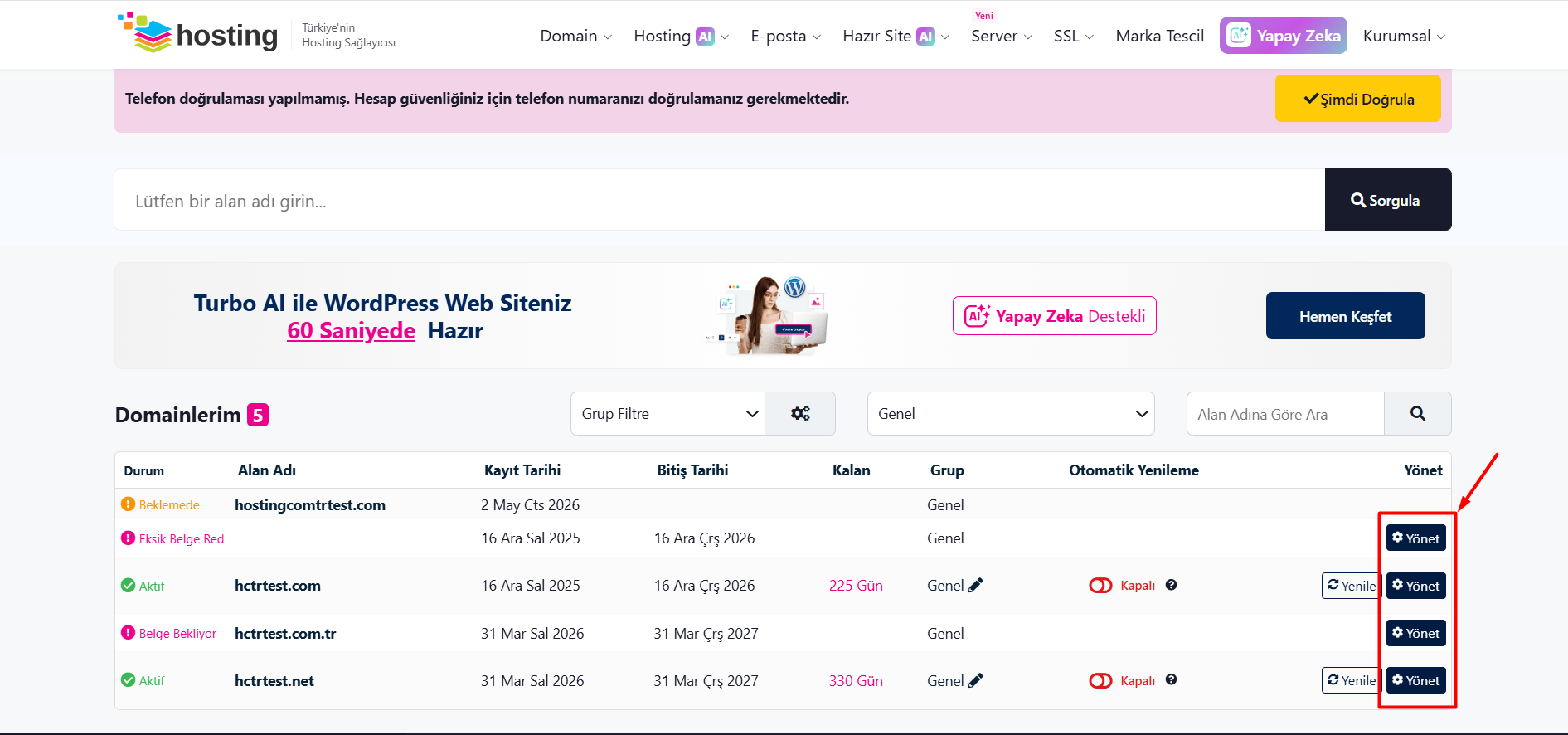Click the Eksik Belge Red status text
This screenshot has width=1568, height=735.
click(182, 538)
